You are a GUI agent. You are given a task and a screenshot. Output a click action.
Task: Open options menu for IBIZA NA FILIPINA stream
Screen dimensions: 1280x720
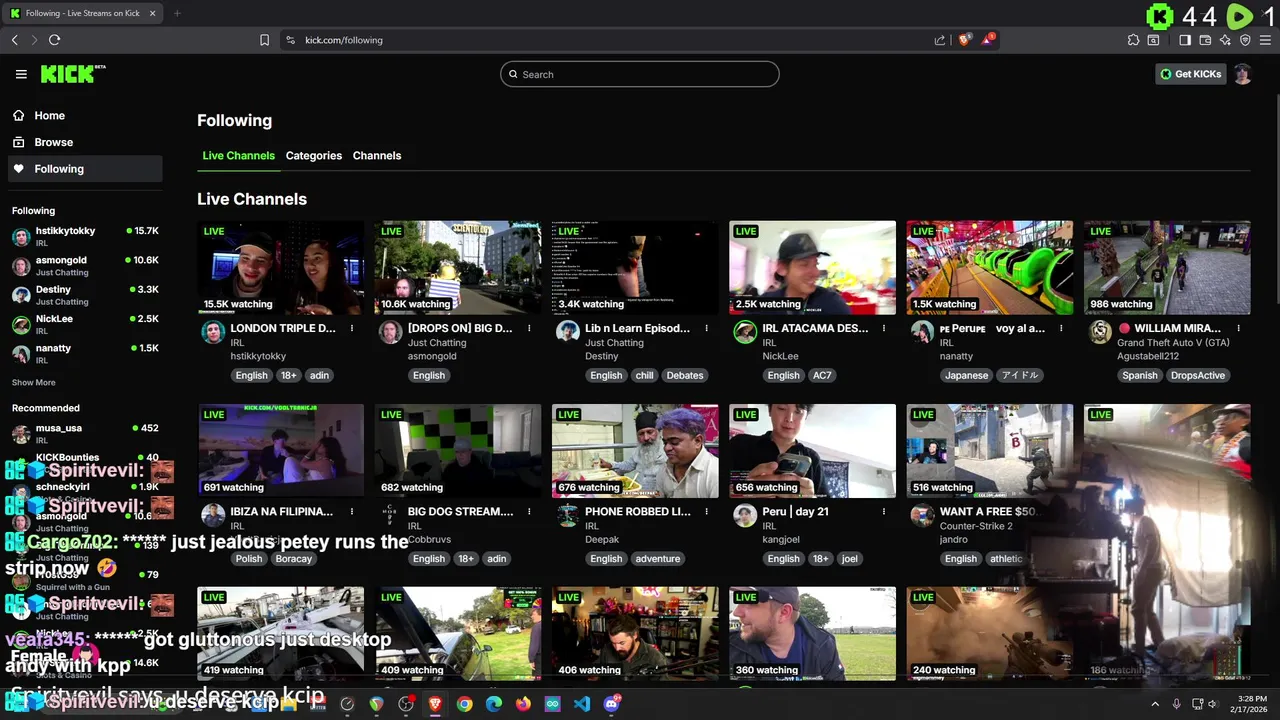tap(352, 511)
